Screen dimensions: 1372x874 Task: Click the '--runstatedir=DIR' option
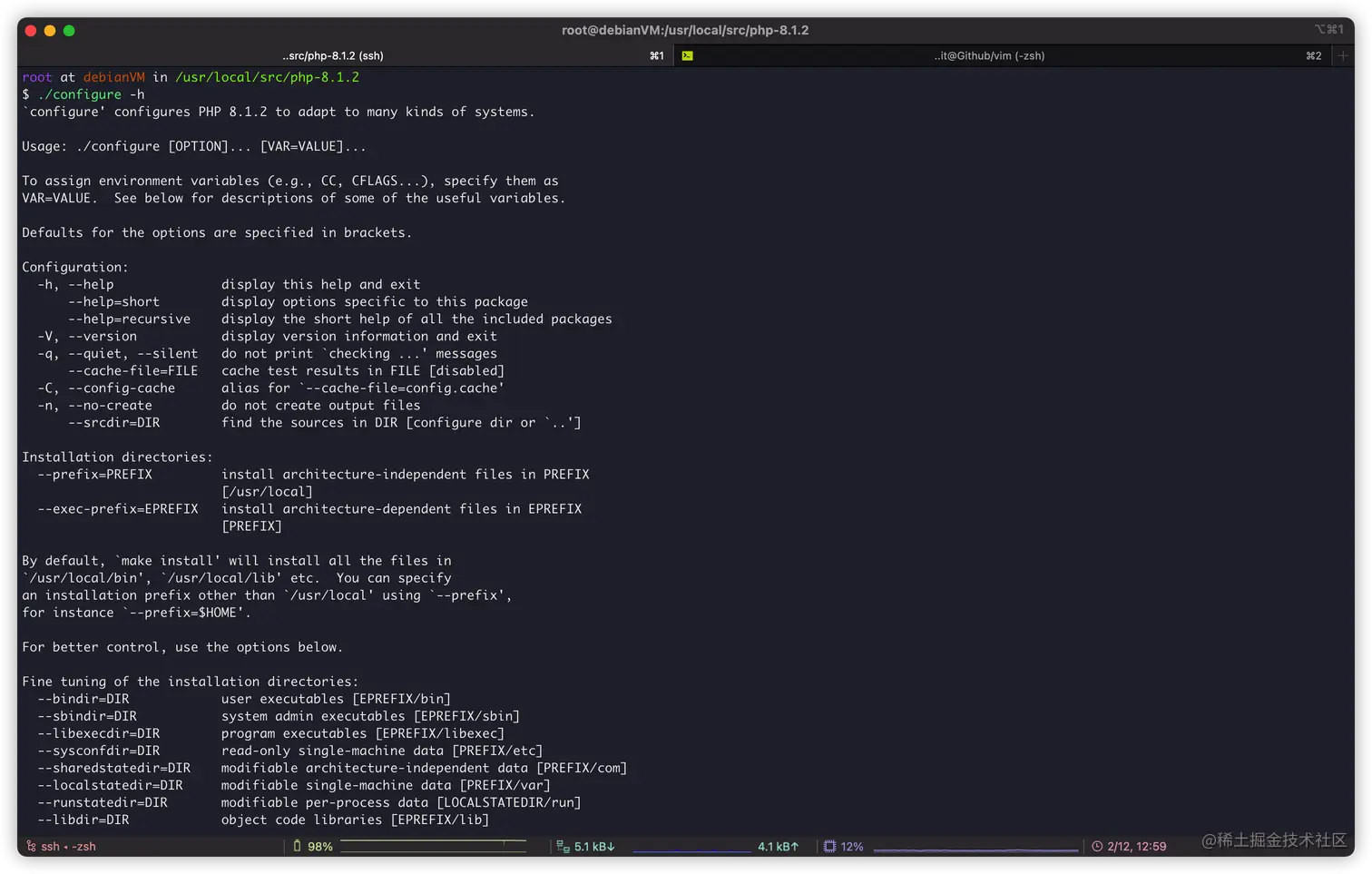click(103, 801)
